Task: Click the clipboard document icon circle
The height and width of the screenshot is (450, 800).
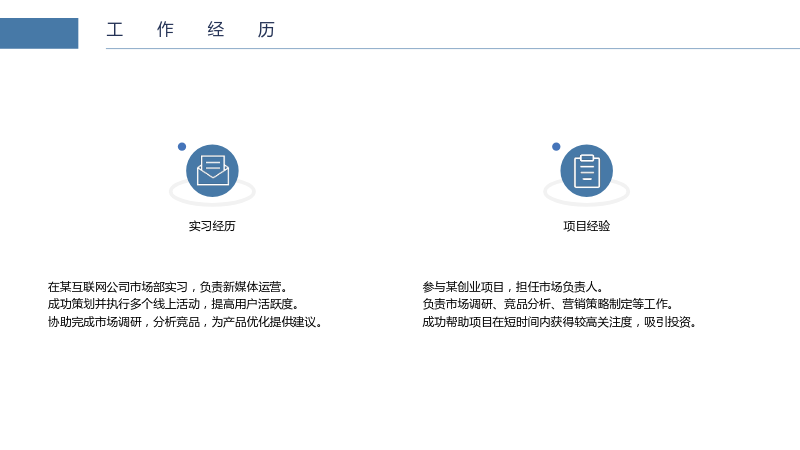Action: pos(586,170)
